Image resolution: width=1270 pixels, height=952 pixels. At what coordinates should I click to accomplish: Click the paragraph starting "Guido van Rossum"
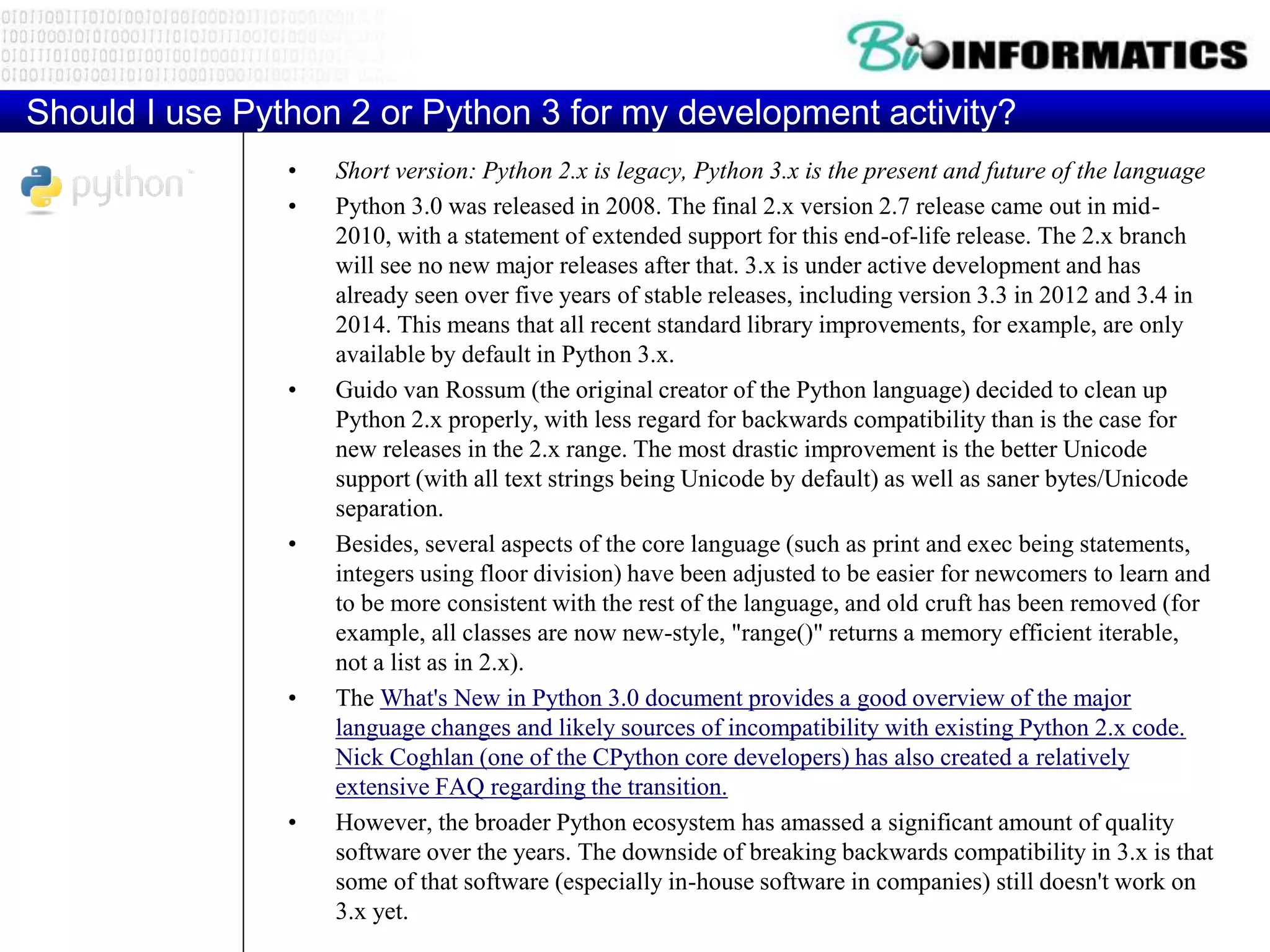click(762, 449)
